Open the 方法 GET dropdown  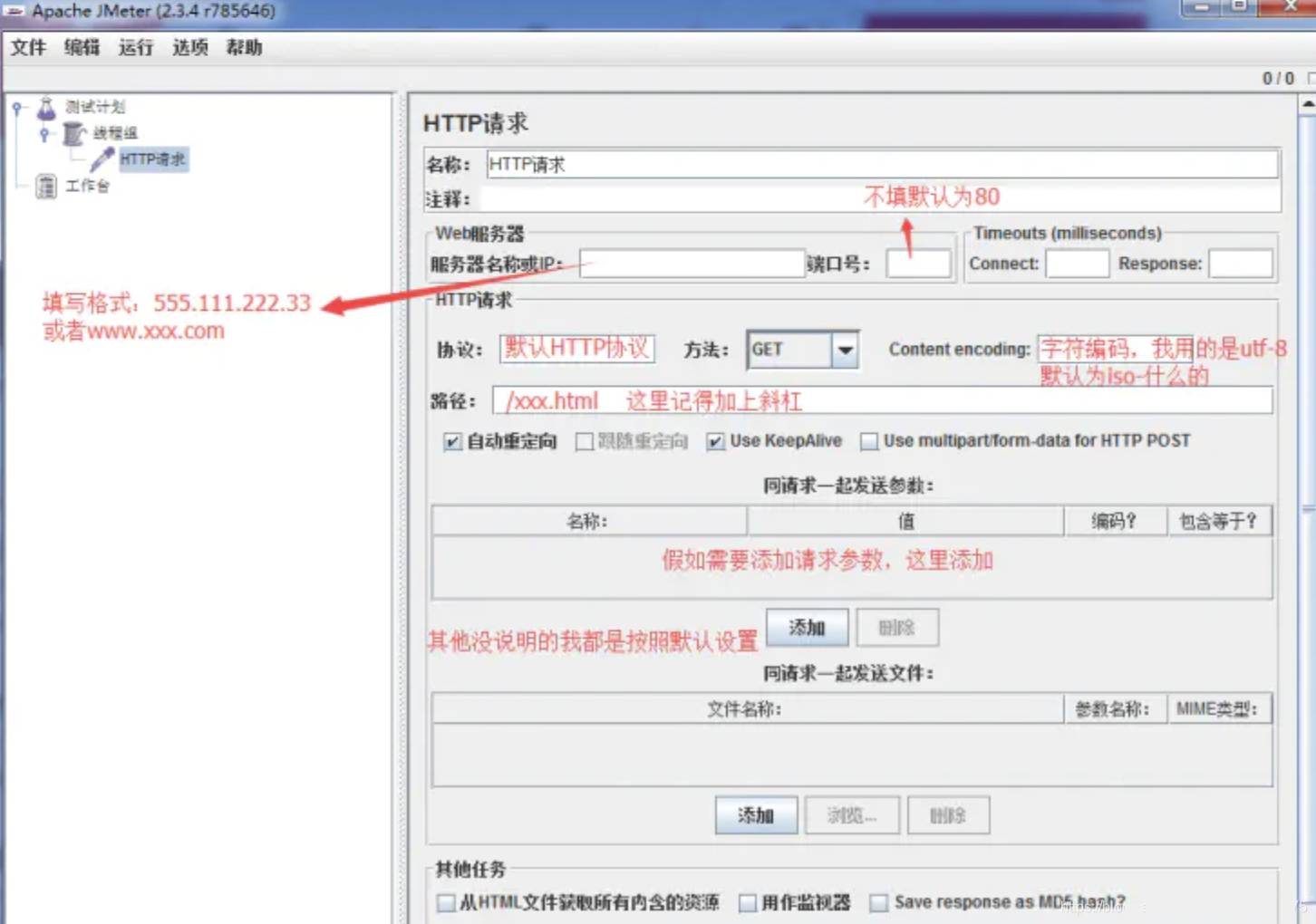point(845,350)
